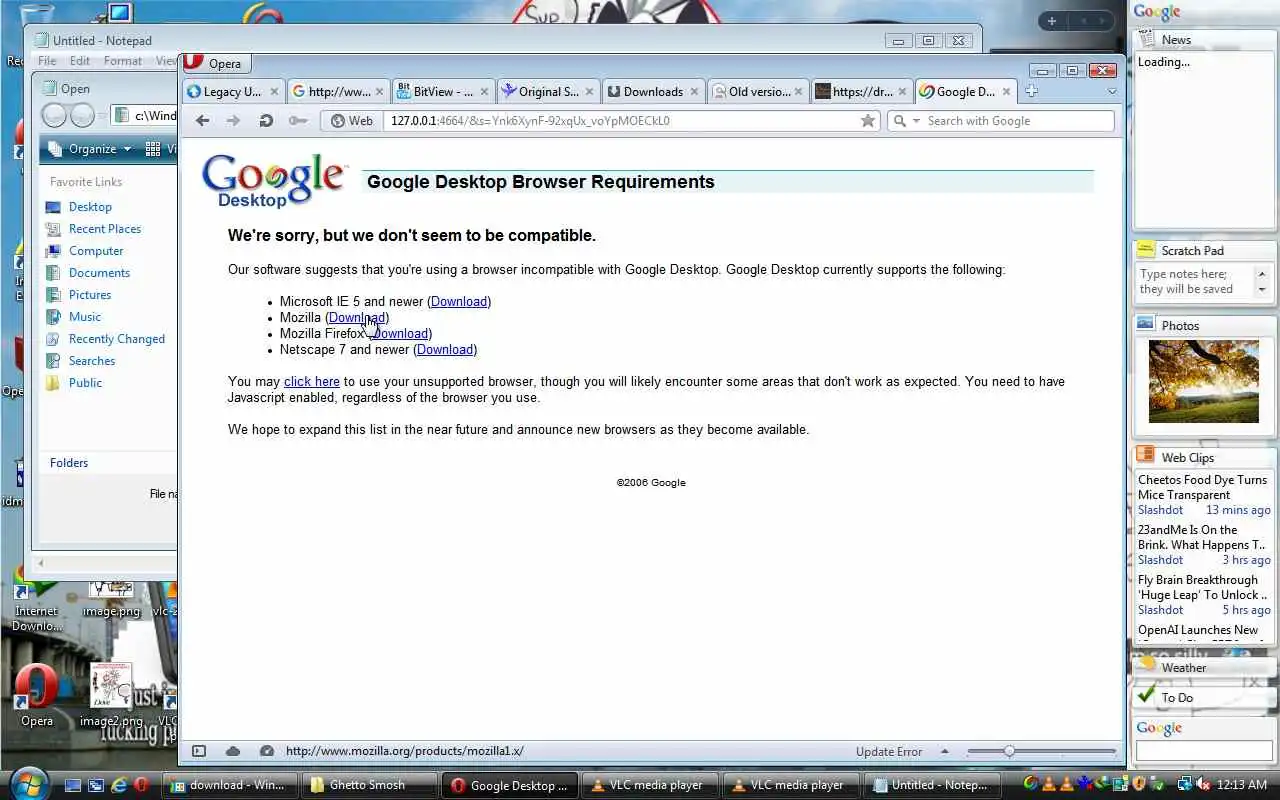Close the https://dr... tab
This screenshot has height=800, width=1280.
point(902,91)
